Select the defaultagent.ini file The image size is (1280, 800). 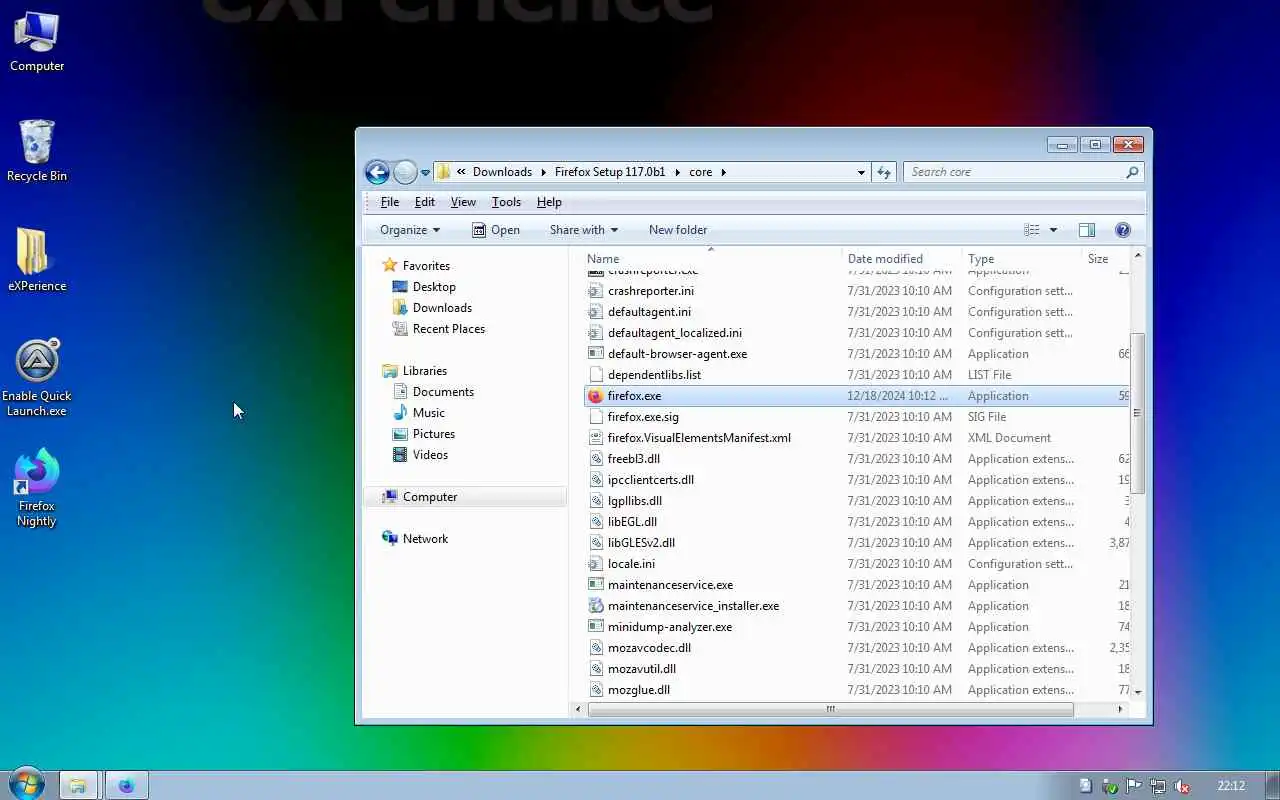tap(649, 312)
